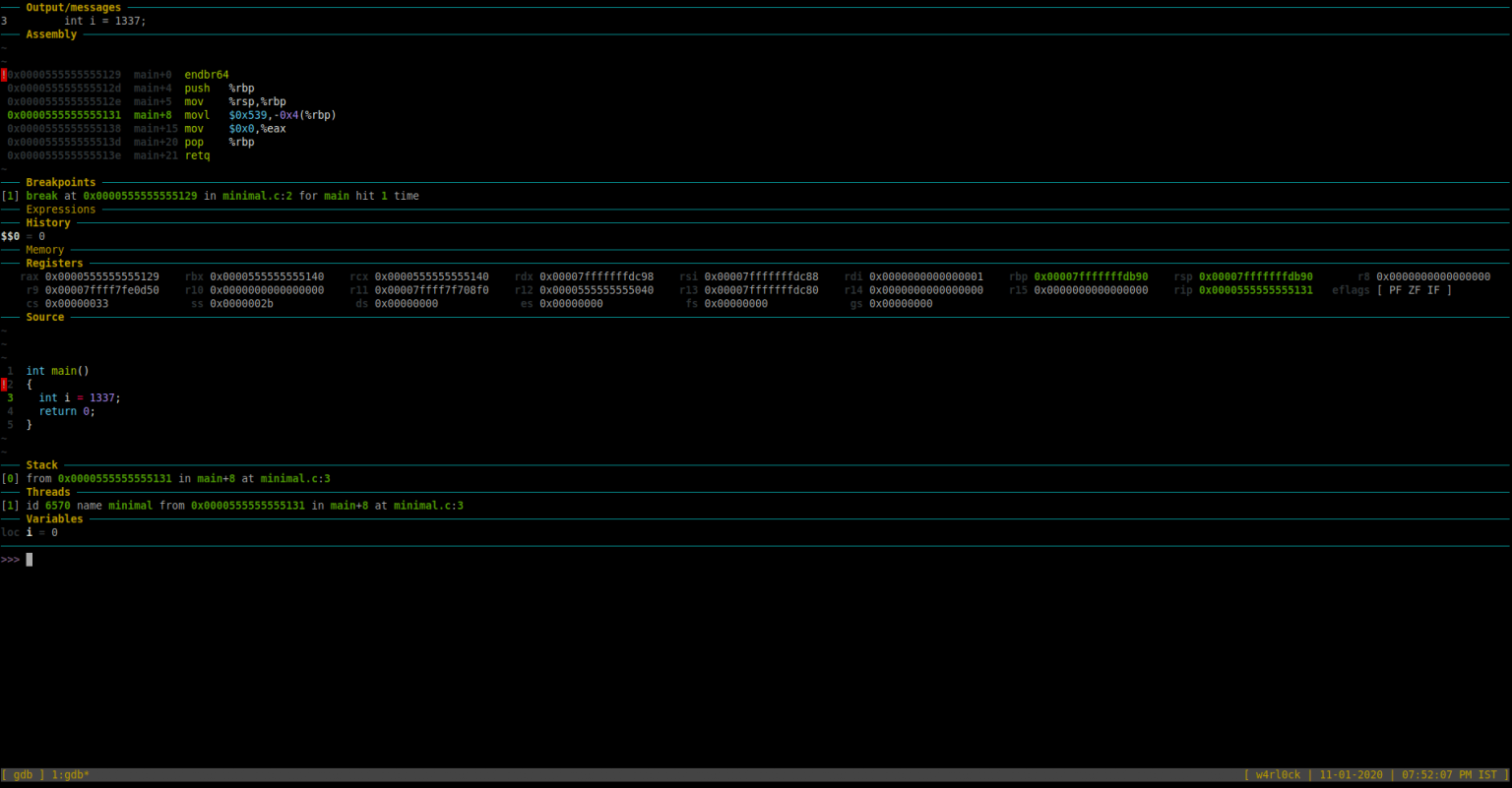Select the Assembly section header
The width and height of the screenshot is (1512, 788).
51,34
